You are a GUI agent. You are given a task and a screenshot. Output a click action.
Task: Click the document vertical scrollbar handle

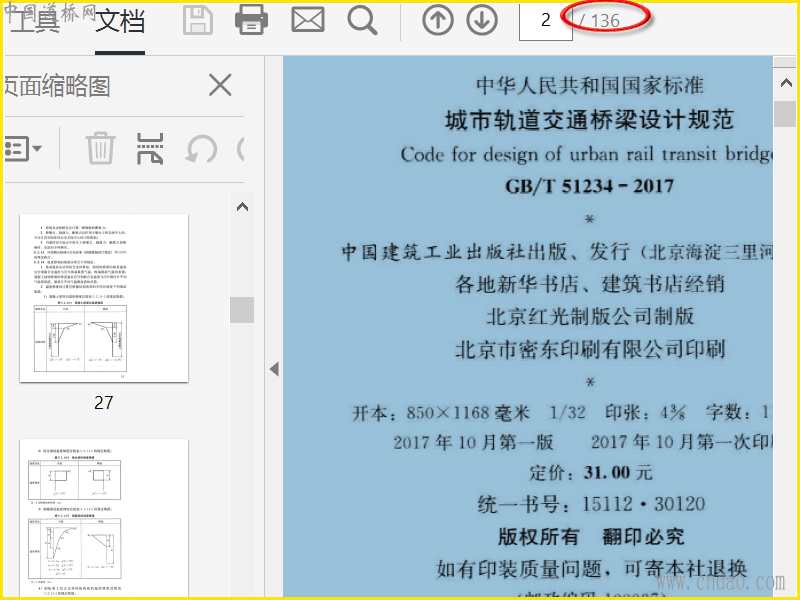785,114
